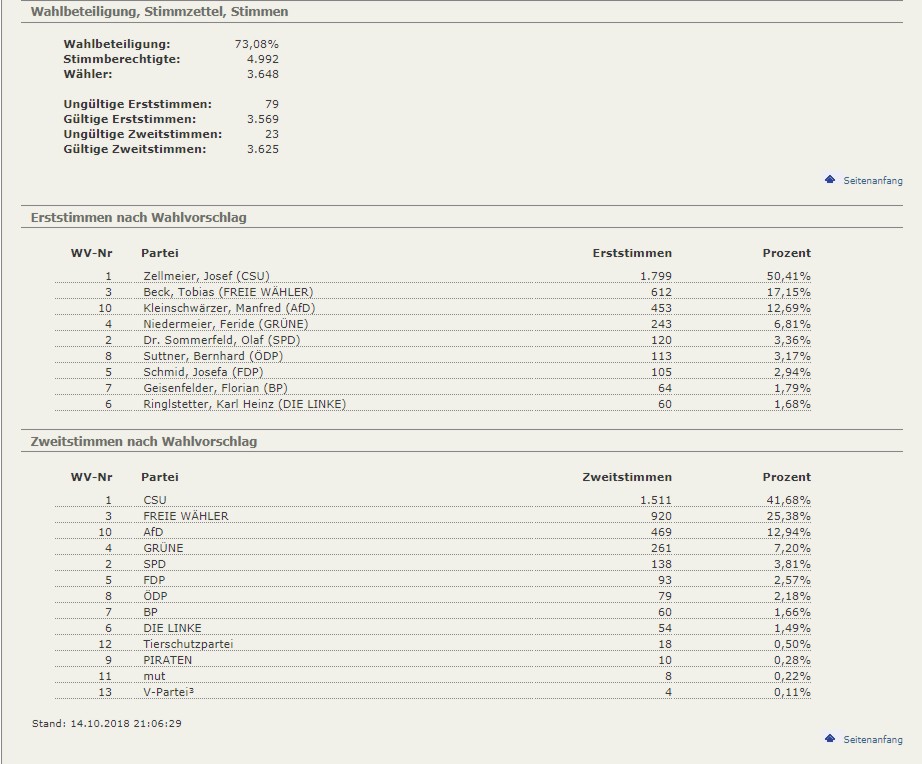Click the Erststimmen column header
The height and width of the screenshot is (764, 922).
[632, 253]
